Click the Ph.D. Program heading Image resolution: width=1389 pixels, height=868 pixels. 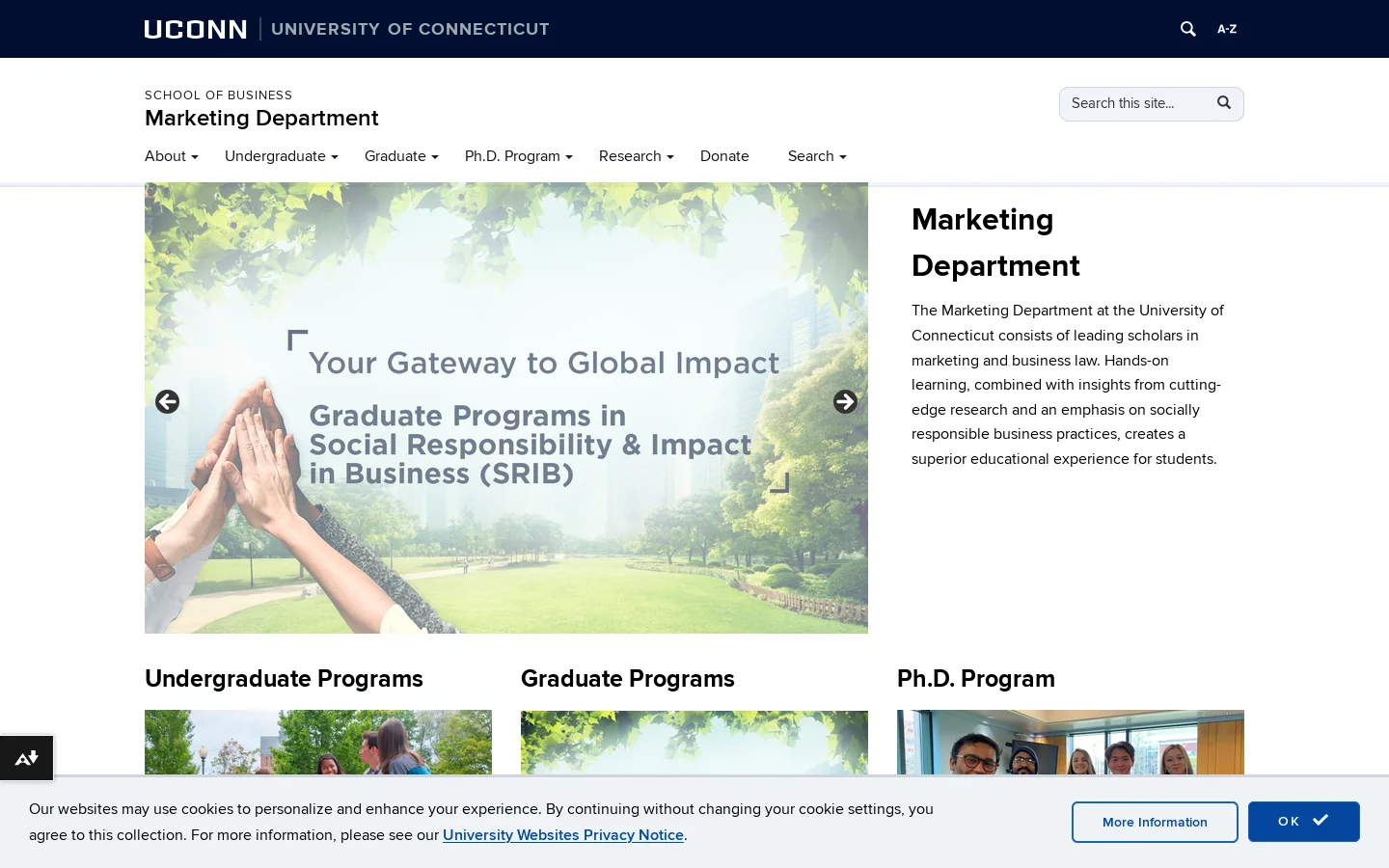(976, 679)
